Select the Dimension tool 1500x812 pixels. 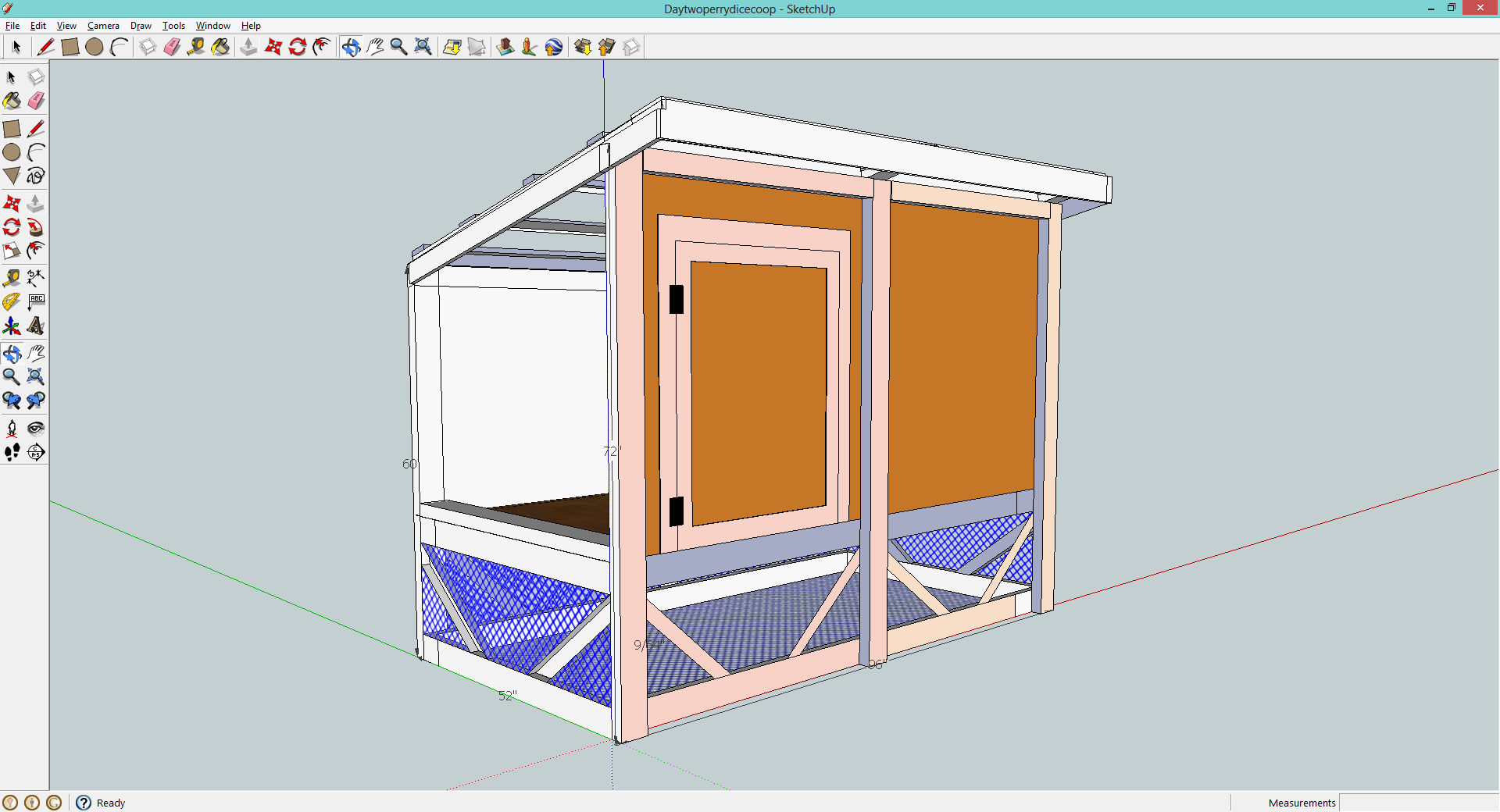[x=36, y=277]
